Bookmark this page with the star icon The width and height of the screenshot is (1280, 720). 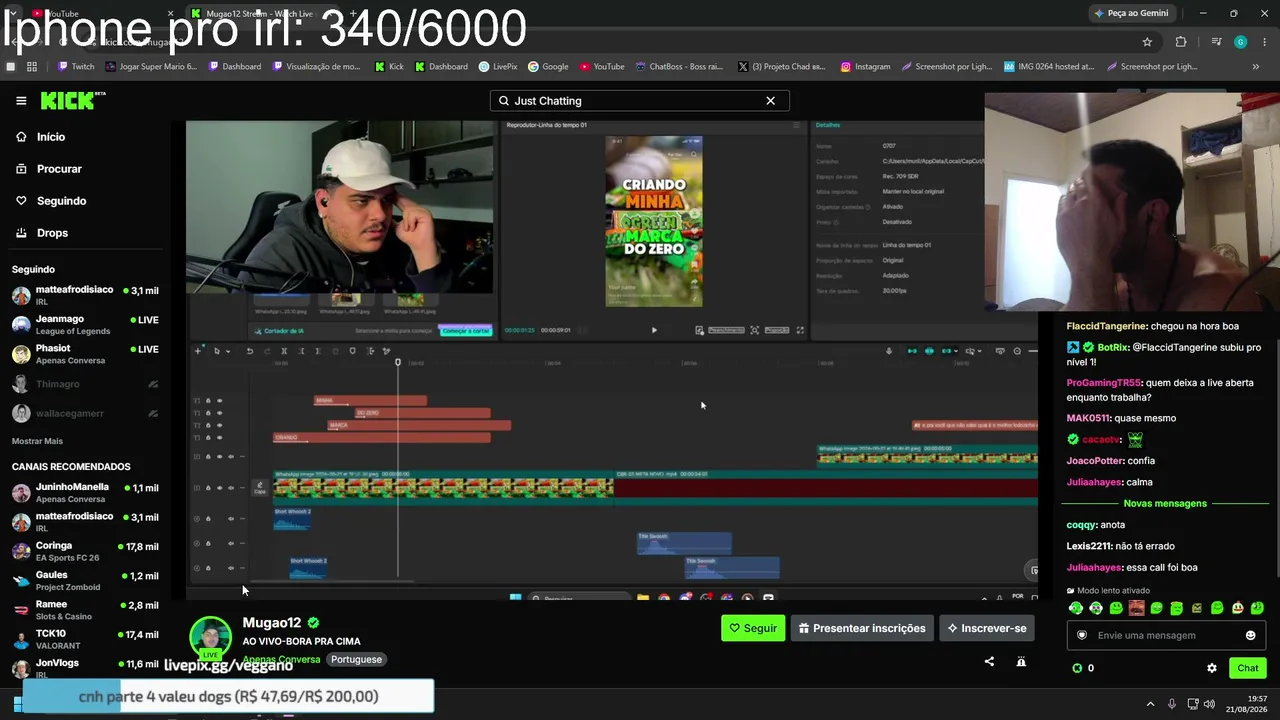coord(1147,42)
